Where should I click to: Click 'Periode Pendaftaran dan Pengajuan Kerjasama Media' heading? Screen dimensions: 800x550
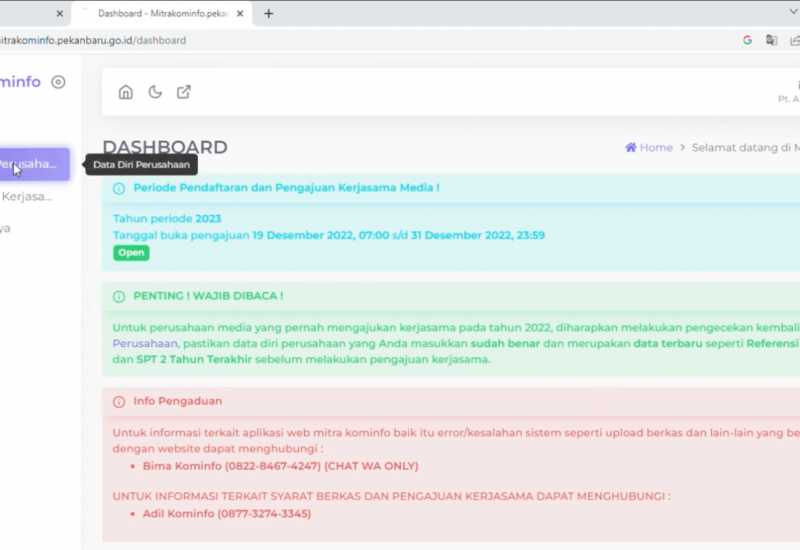286,188
